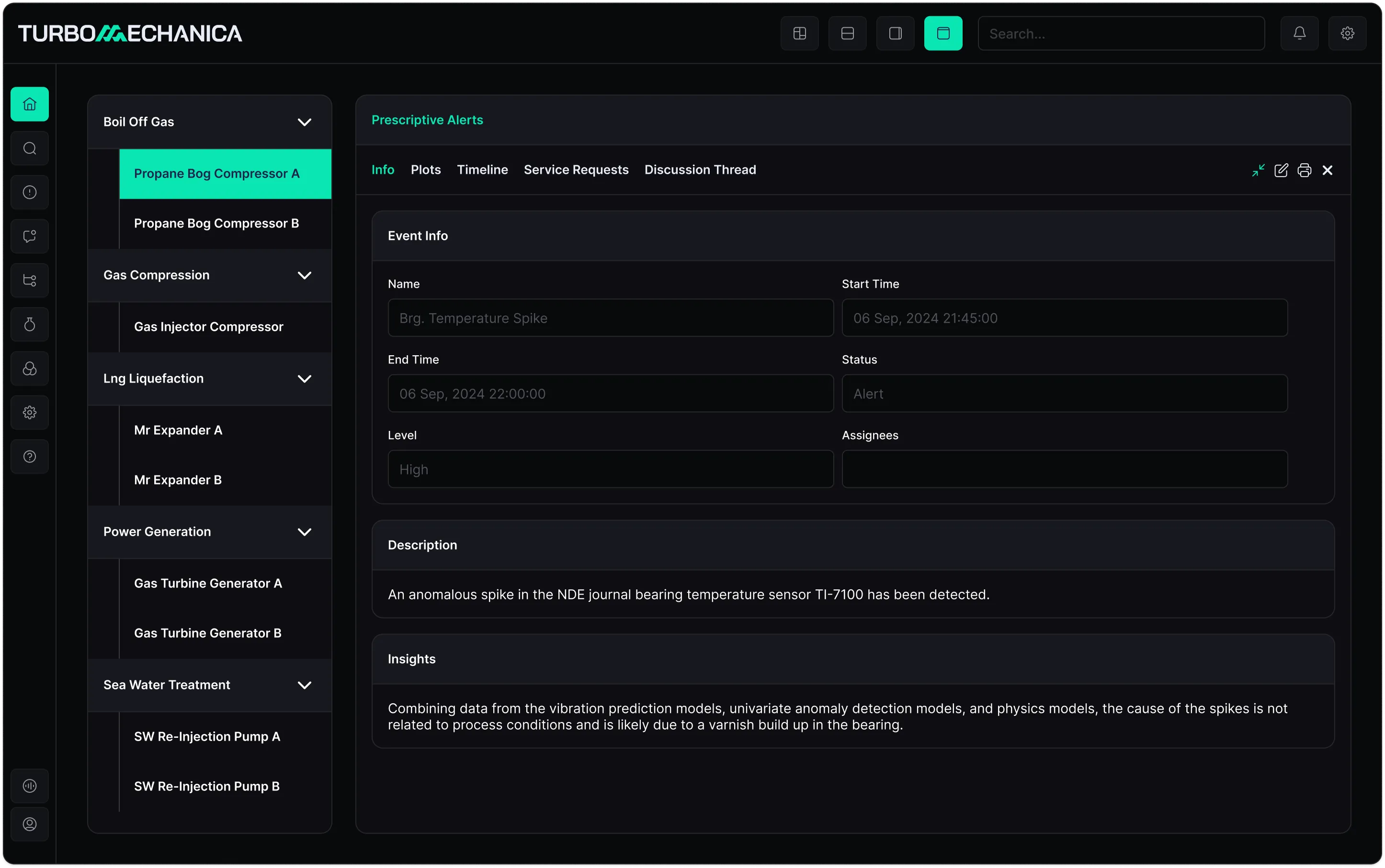The height and width of the screenshot is (868, 1385).
Task: Open the user profile icon at the sidebar bottom
Action: click(x=29, y=824)
